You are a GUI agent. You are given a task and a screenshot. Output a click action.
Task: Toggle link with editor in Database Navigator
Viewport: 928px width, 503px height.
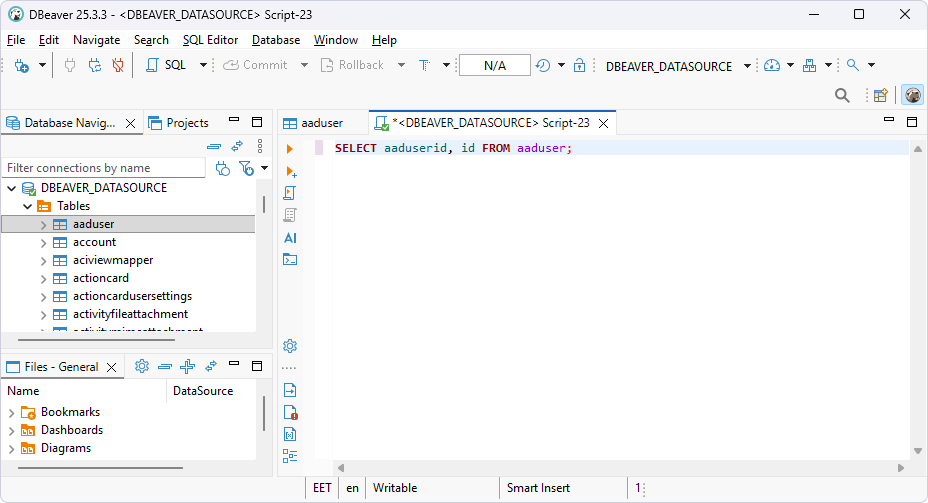coord(237,146)
